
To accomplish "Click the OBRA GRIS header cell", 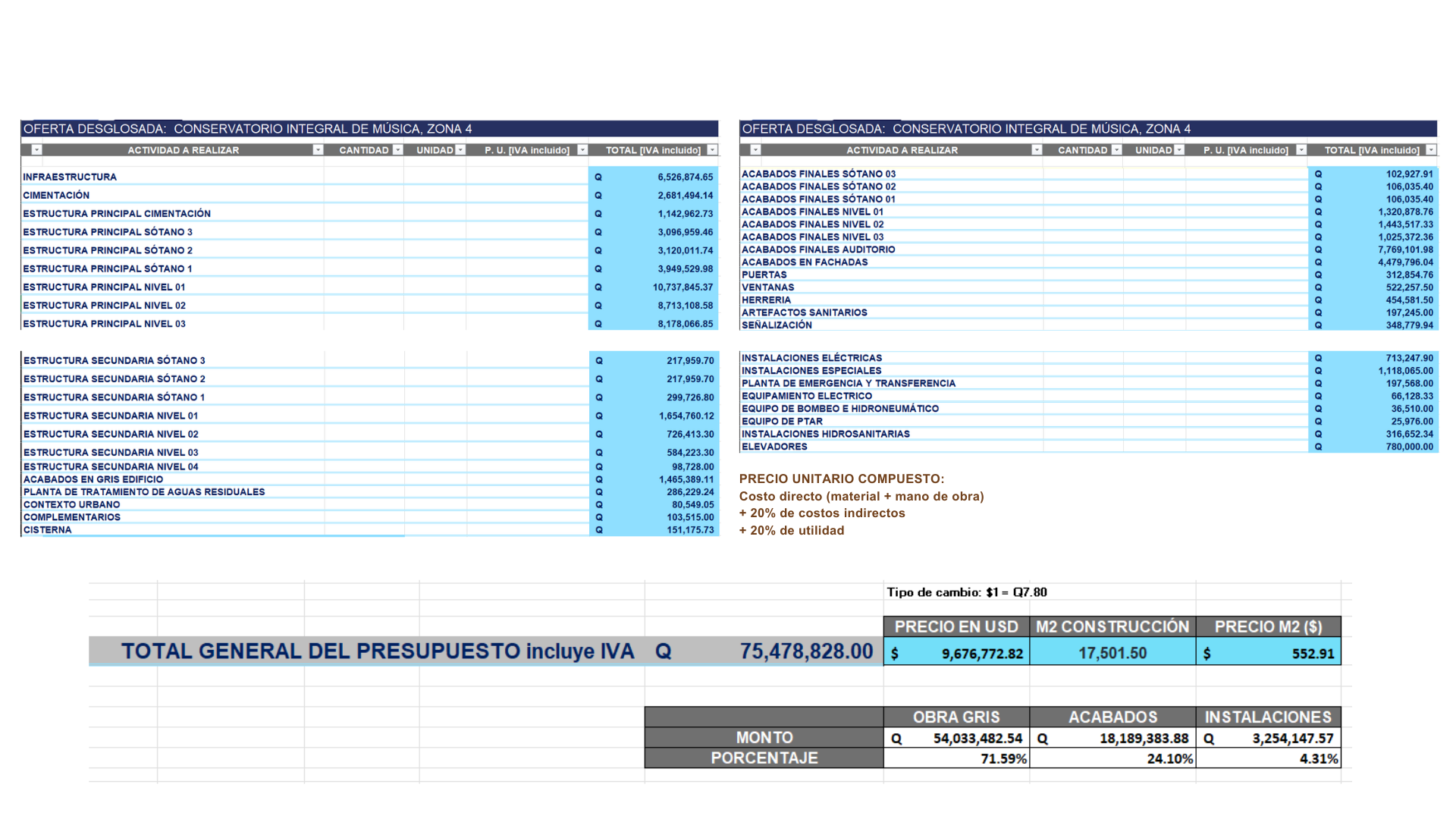I will point(956,717).
